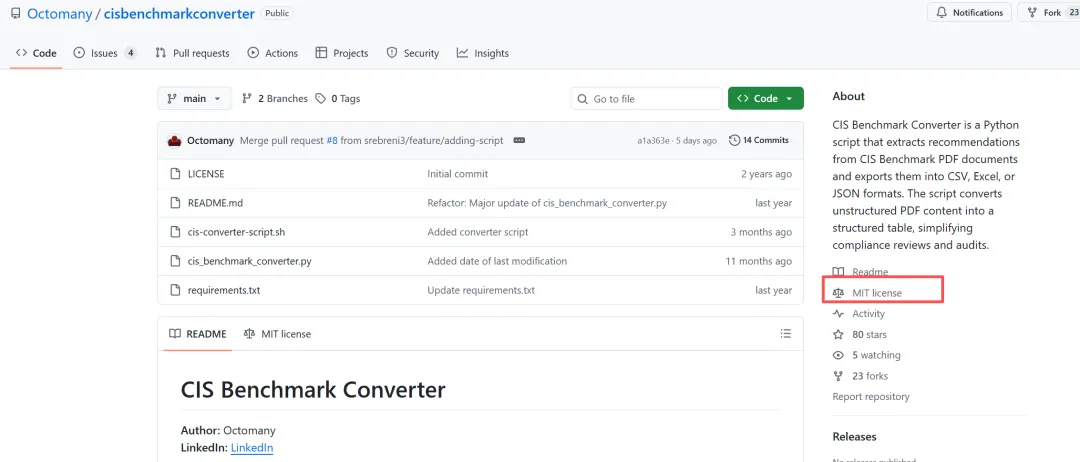The height and width of the screenshot is (462, 1080).
Task: Select the MIT license tab in file viewer
Action: click(x=277, y=334)
